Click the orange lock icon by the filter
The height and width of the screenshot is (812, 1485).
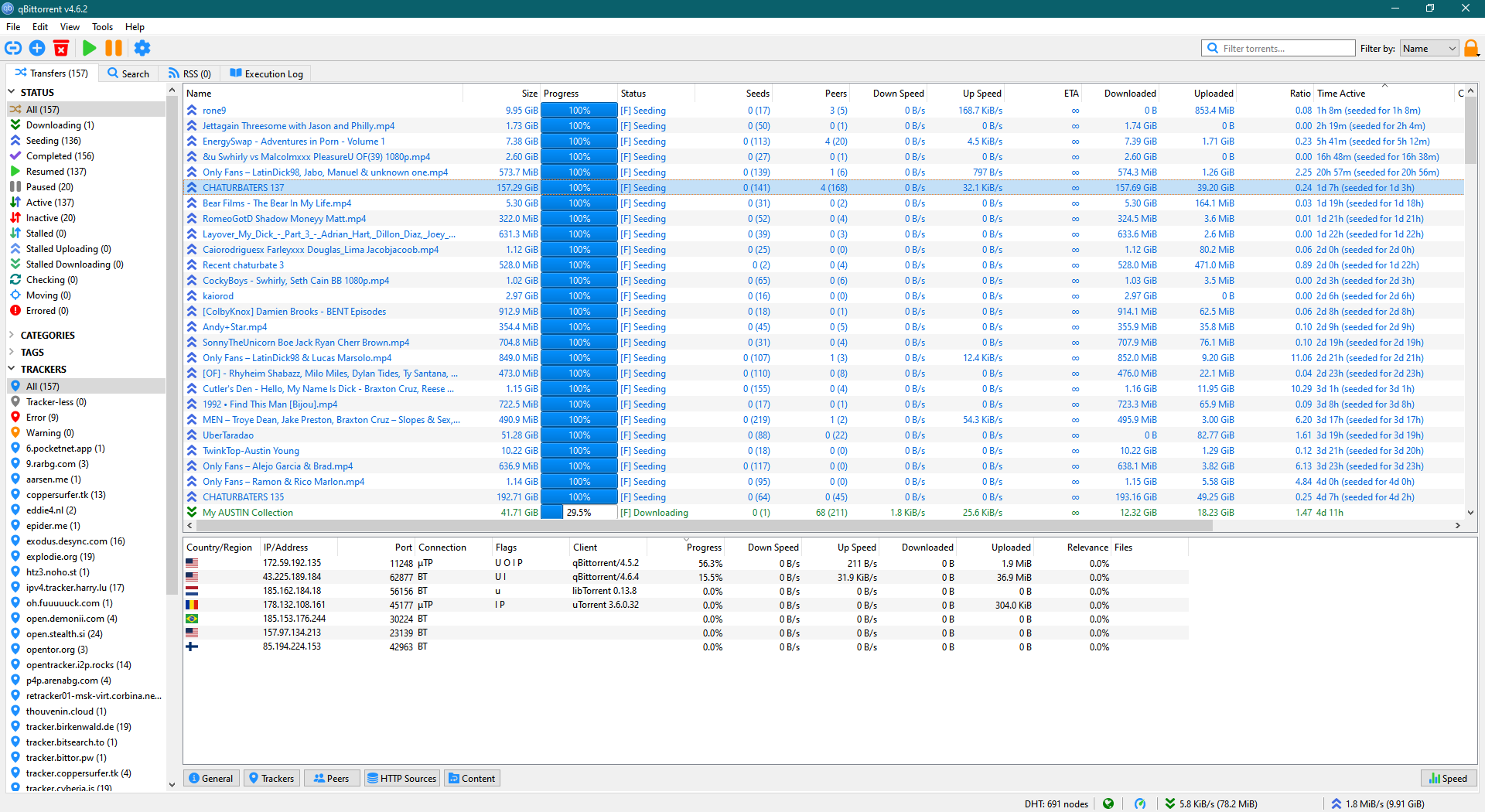coord(1471,48)
